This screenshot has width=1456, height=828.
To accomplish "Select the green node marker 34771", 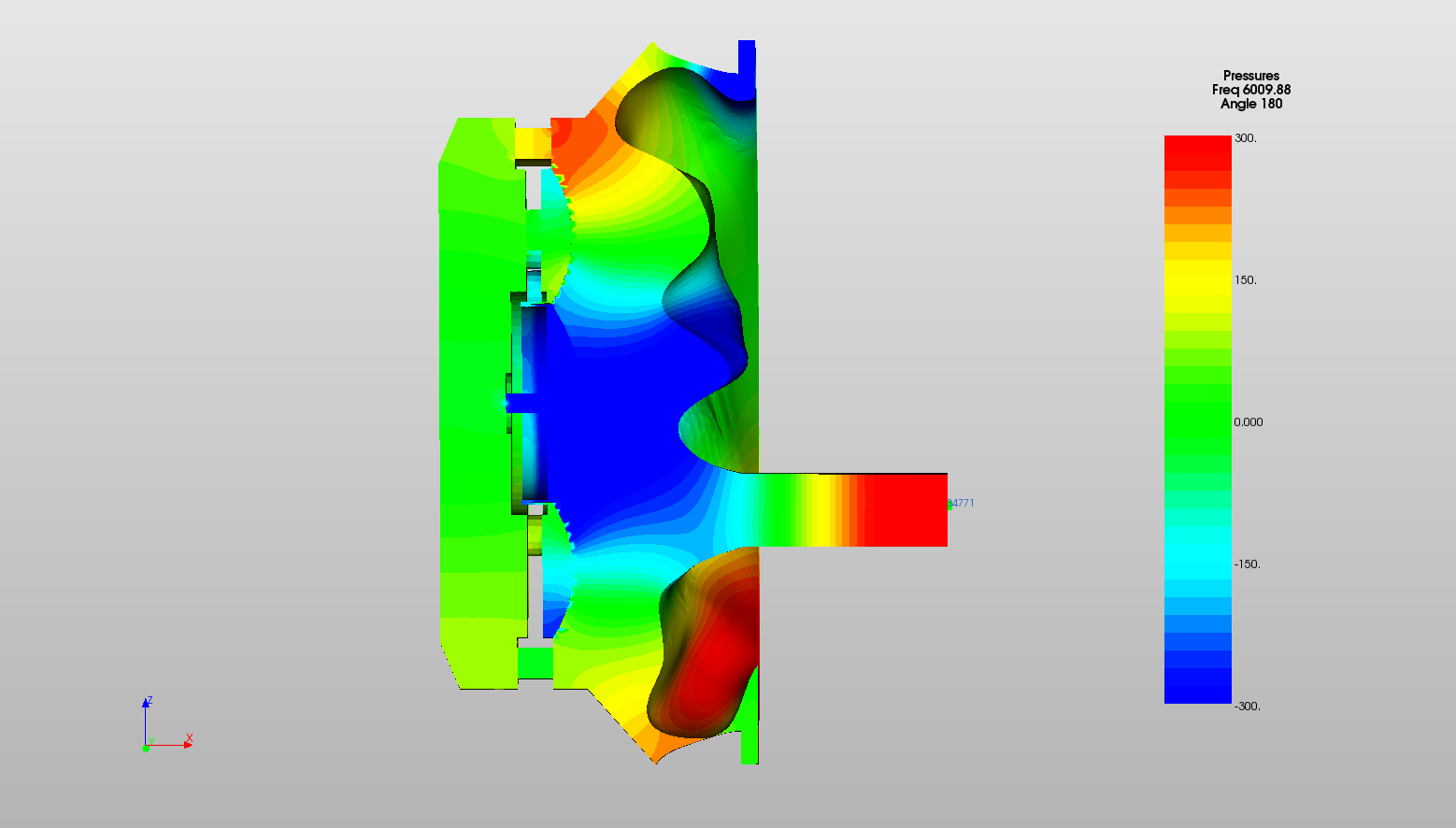I will [949, 505].
